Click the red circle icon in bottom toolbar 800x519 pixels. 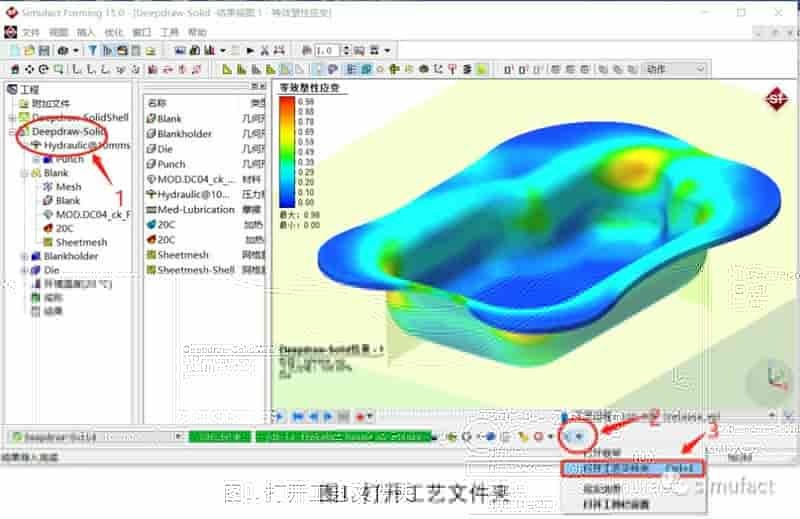tap(538, 436)
